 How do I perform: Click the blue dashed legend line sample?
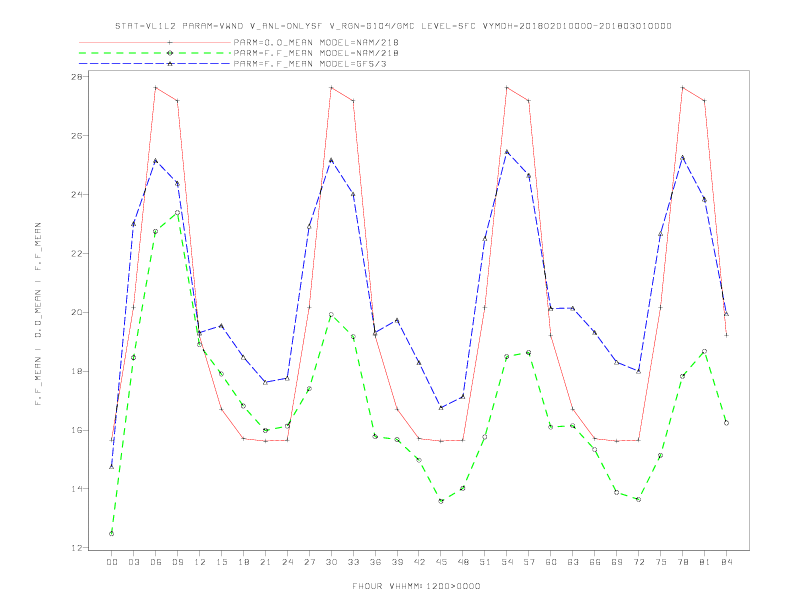(155, 64)
